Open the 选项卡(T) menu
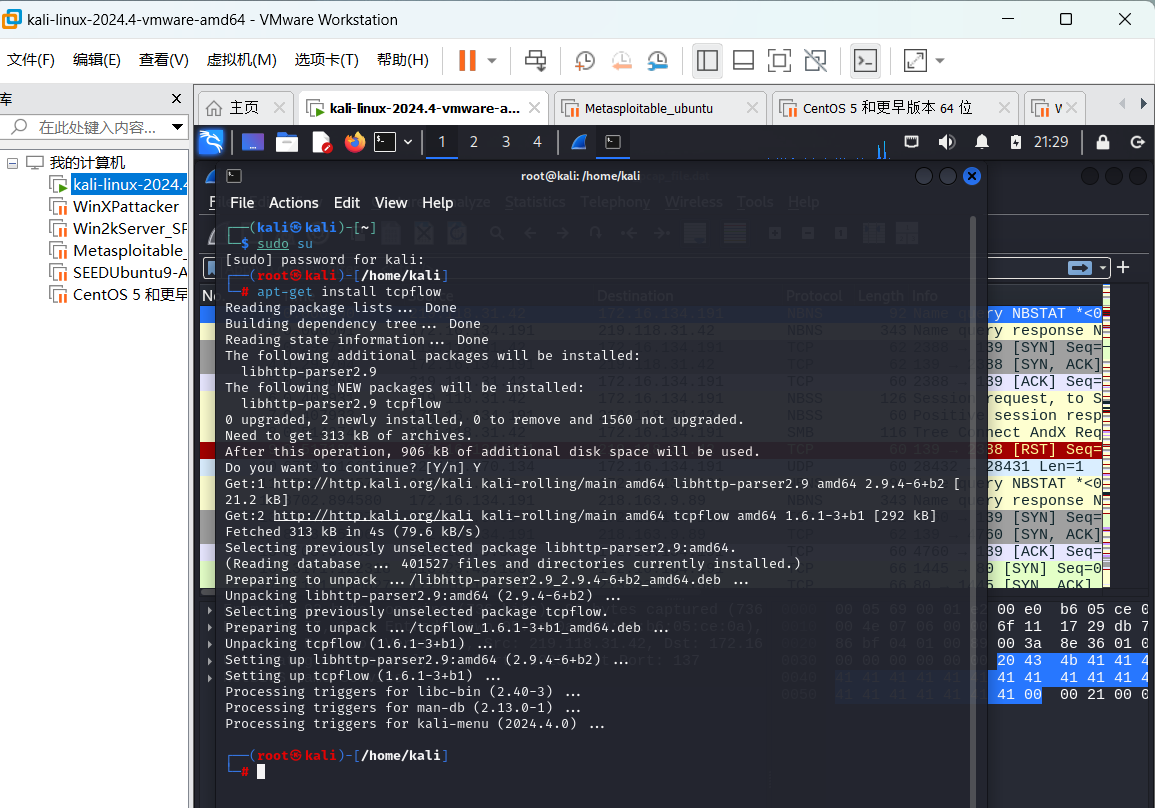Image resolution: width=1155 pixels, height=808 pixels. tap(326, 60)
